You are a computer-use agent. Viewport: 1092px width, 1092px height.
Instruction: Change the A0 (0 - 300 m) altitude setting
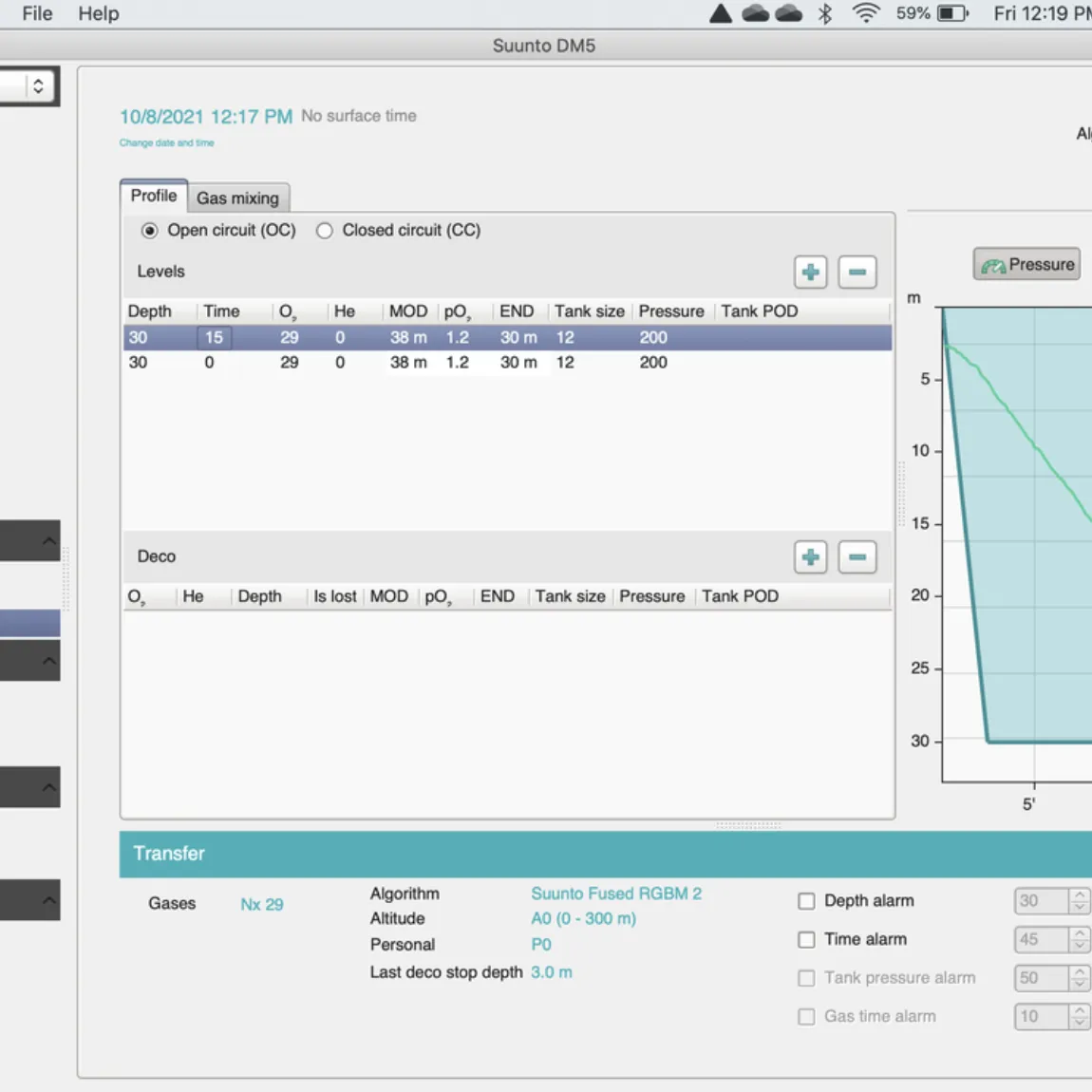584,918
